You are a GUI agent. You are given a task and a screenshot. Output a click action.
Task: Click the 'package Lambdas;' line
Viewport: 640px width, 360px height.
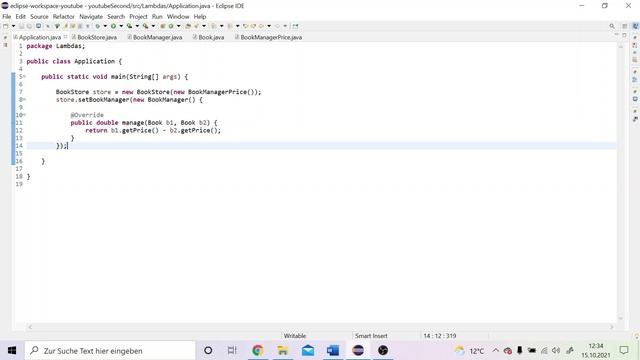point(56,46)
